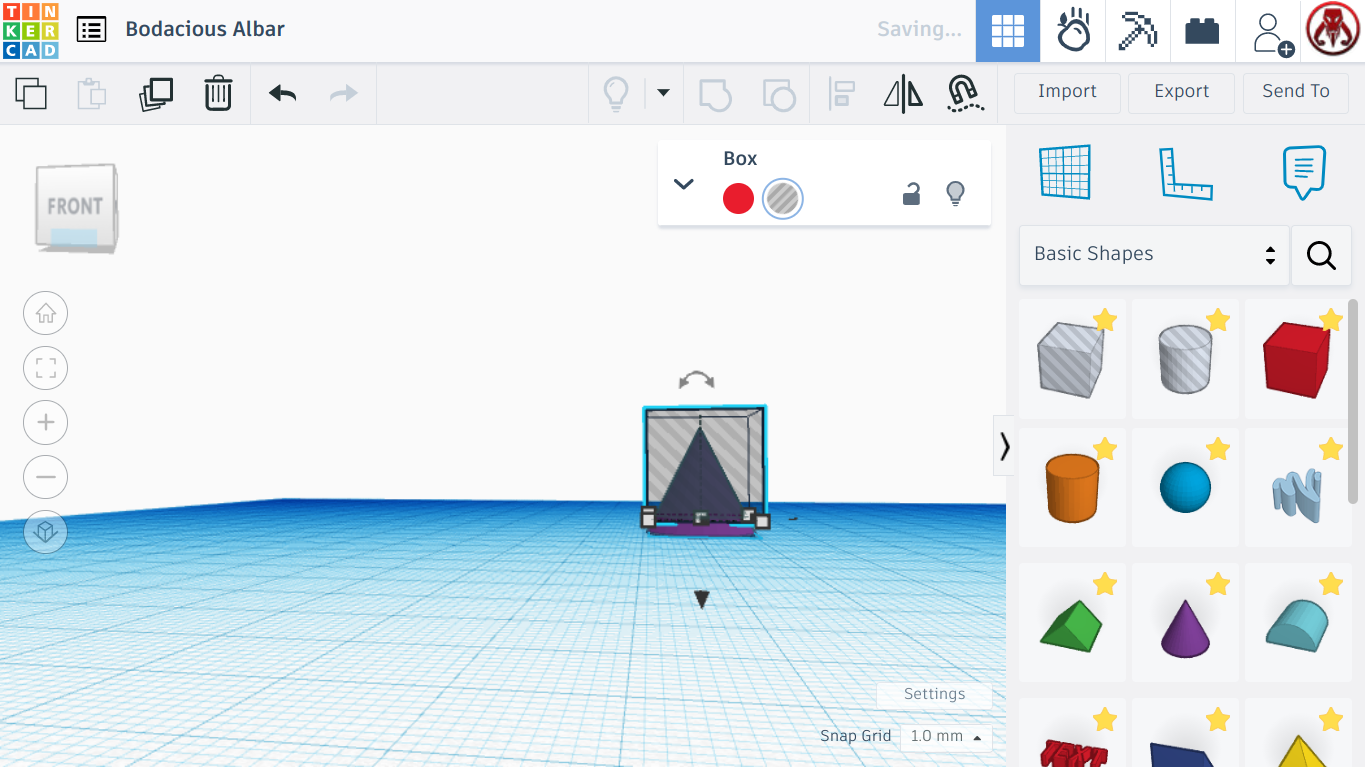Select the striped Hole swatch

(x=782, y=199)
